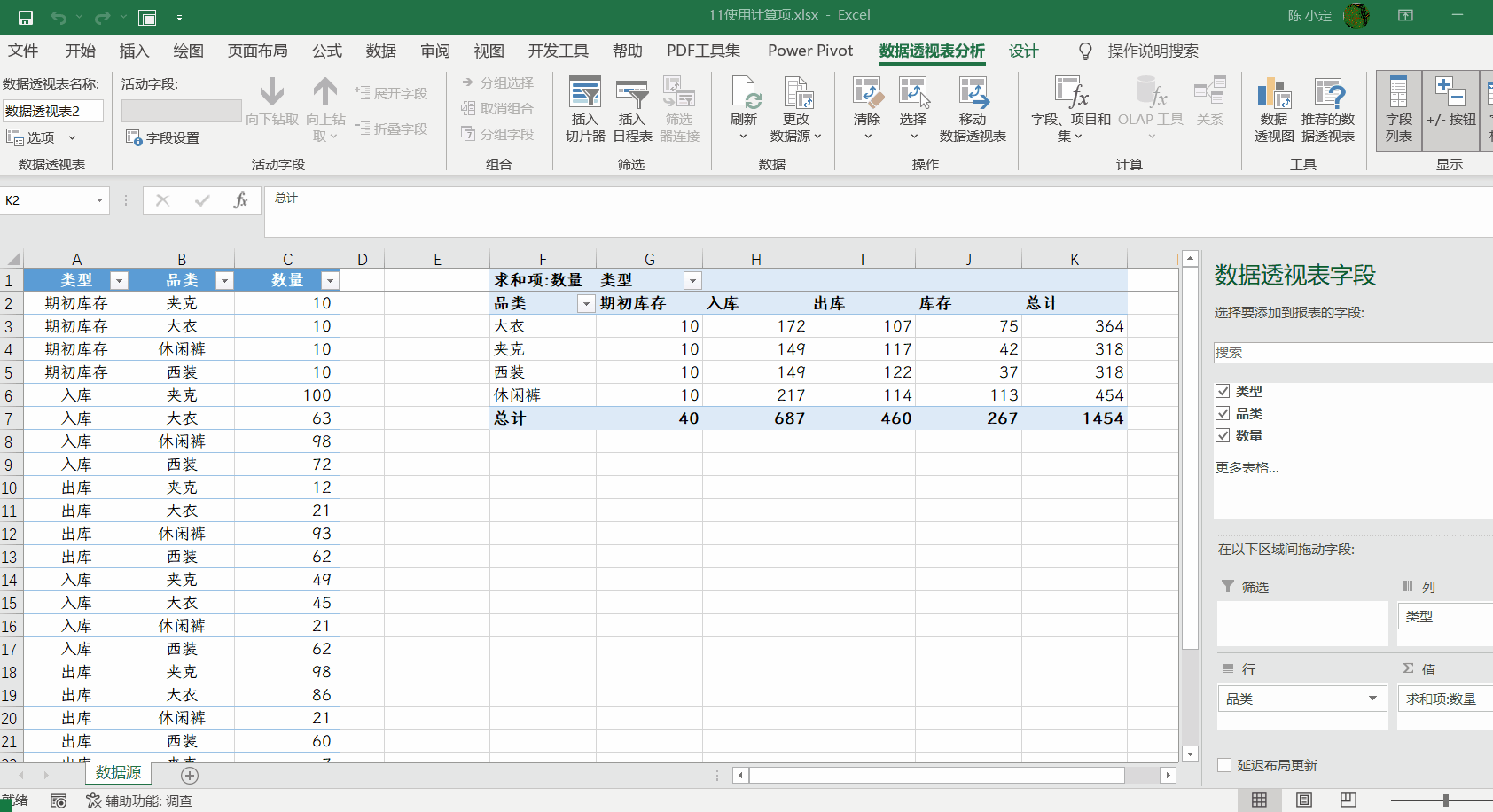Click the formula bar cancel X button
The width and height of the screenshot is (1493, 812).
tap(162, 201)
